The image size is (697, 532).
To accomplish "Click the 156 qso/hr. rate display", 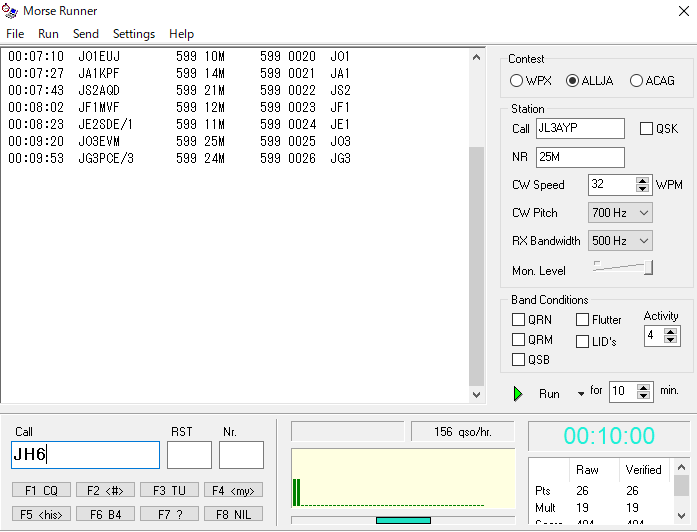I will click(463, 432).
